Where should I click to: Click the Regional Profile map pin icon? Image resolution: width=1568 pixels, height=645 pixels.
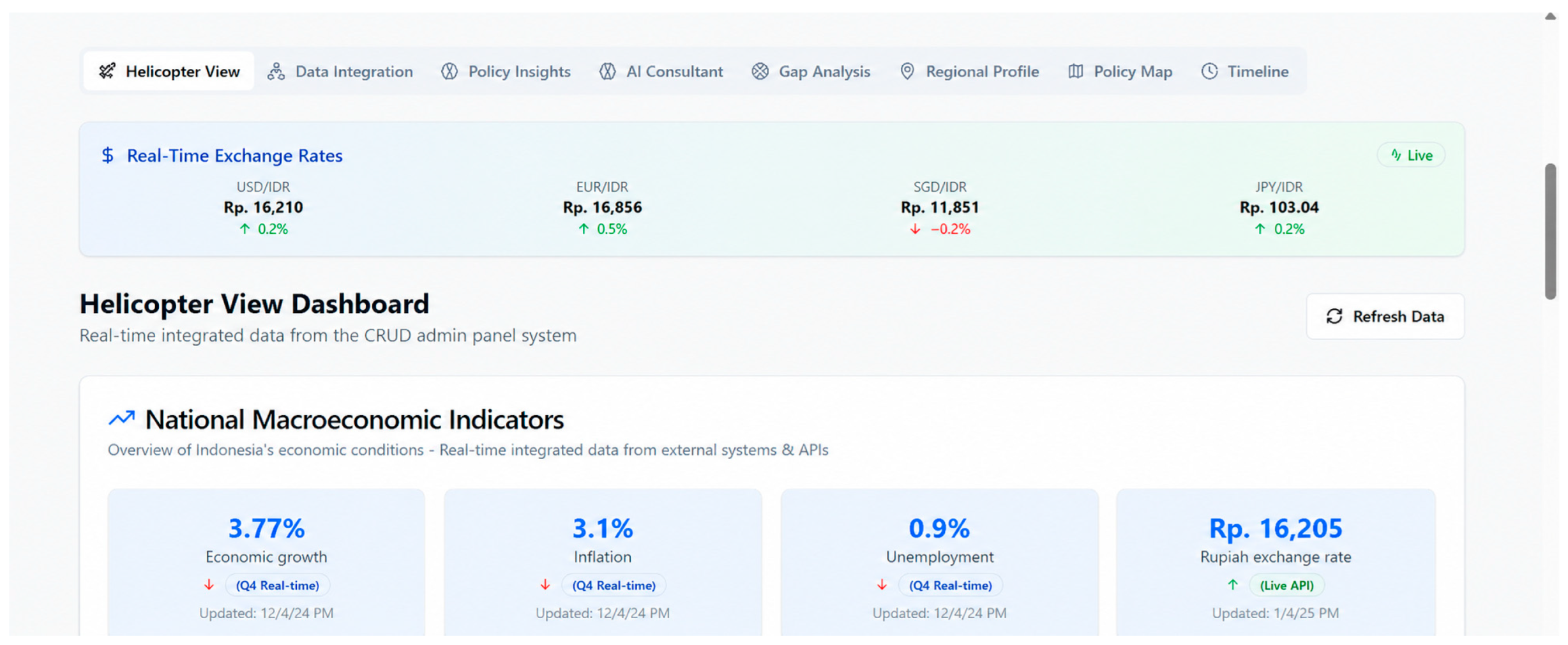tap(907, 71)
